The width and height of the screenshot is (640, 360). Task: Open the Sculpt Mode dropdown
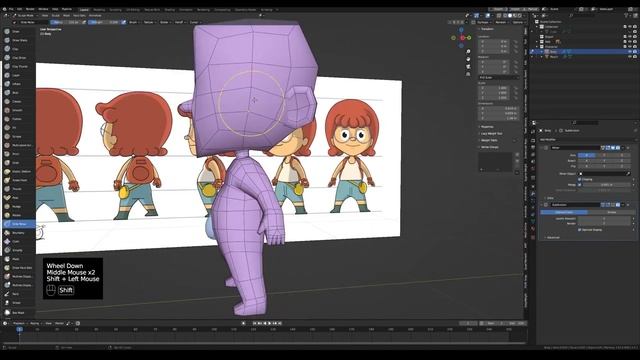(x=25, y=16)
